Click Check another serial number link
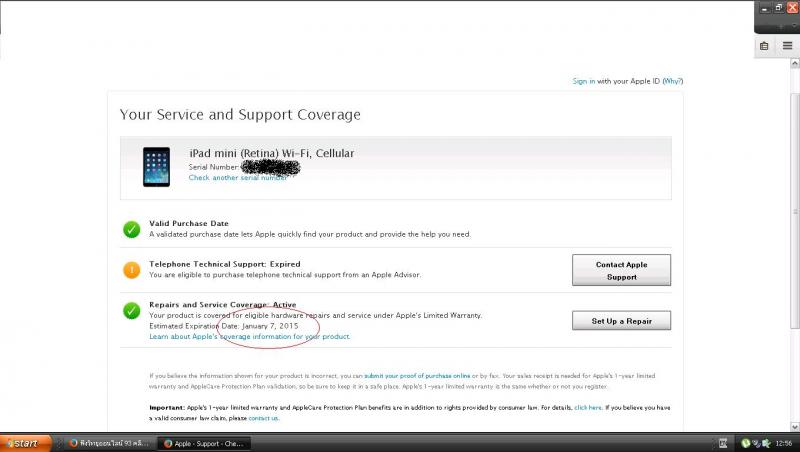This screenshot has width=800, height=452. (238, 178)
